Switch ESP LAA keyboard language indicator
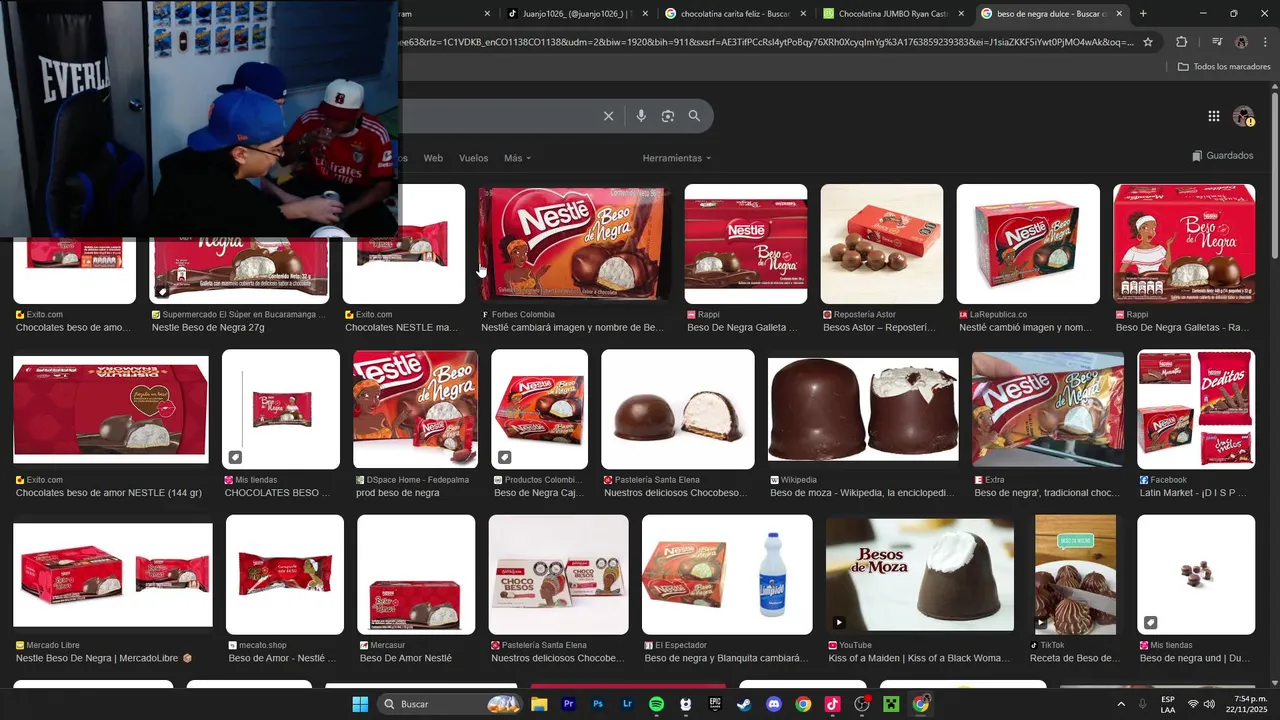1280x720 pixels. click(x=1168, y=704)
